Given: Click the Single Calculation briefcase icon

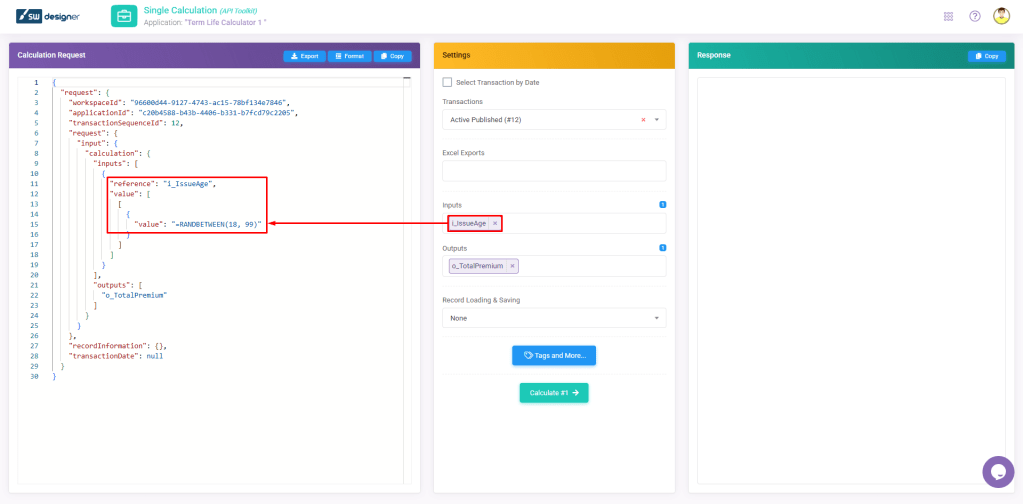Looking at the screenshot, I should (x=124, y=16).
